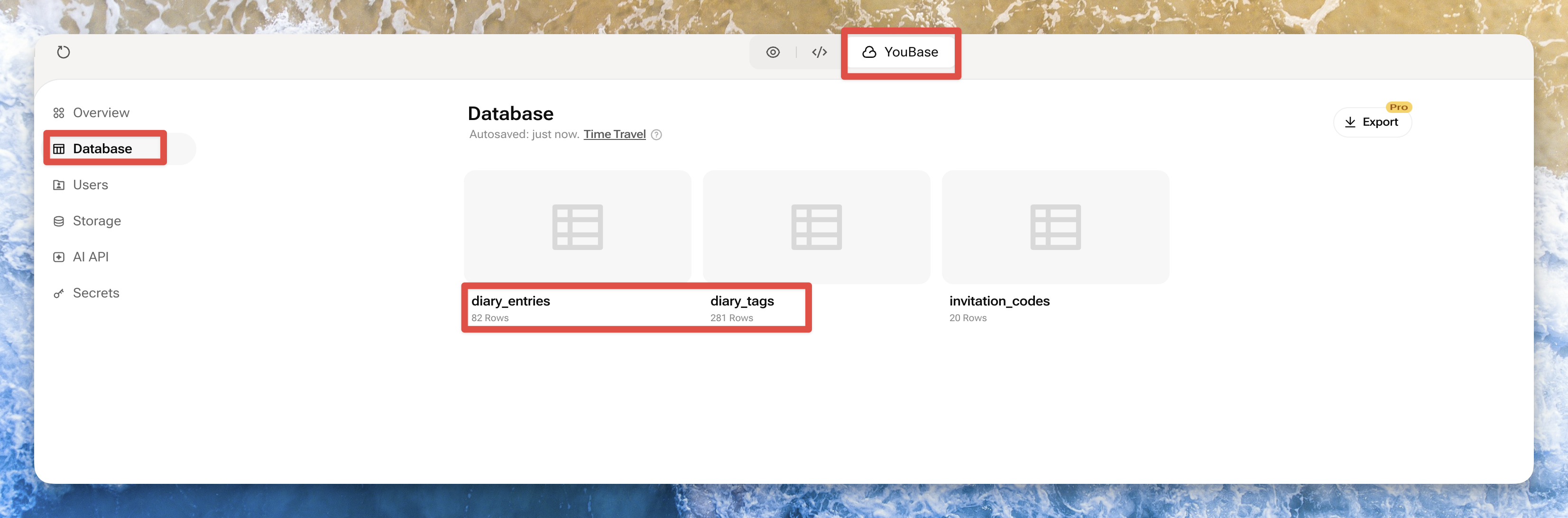Switch to the eye preview view
Screen dimensions: 1568x518
773,52
